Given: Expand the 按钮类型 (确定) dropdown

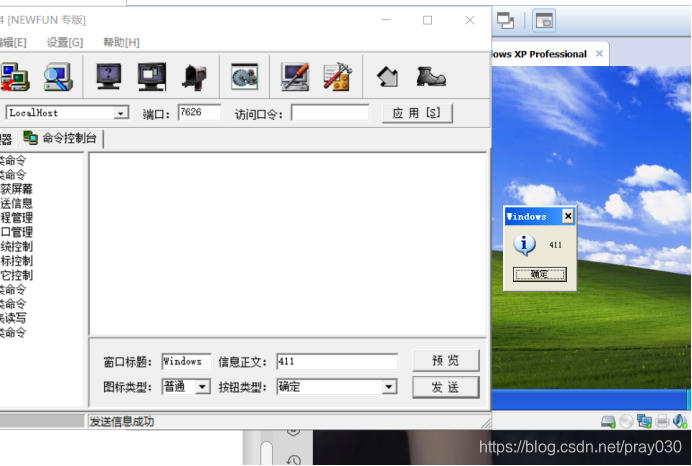Looking at the screenshot, I should coord(389,387).
